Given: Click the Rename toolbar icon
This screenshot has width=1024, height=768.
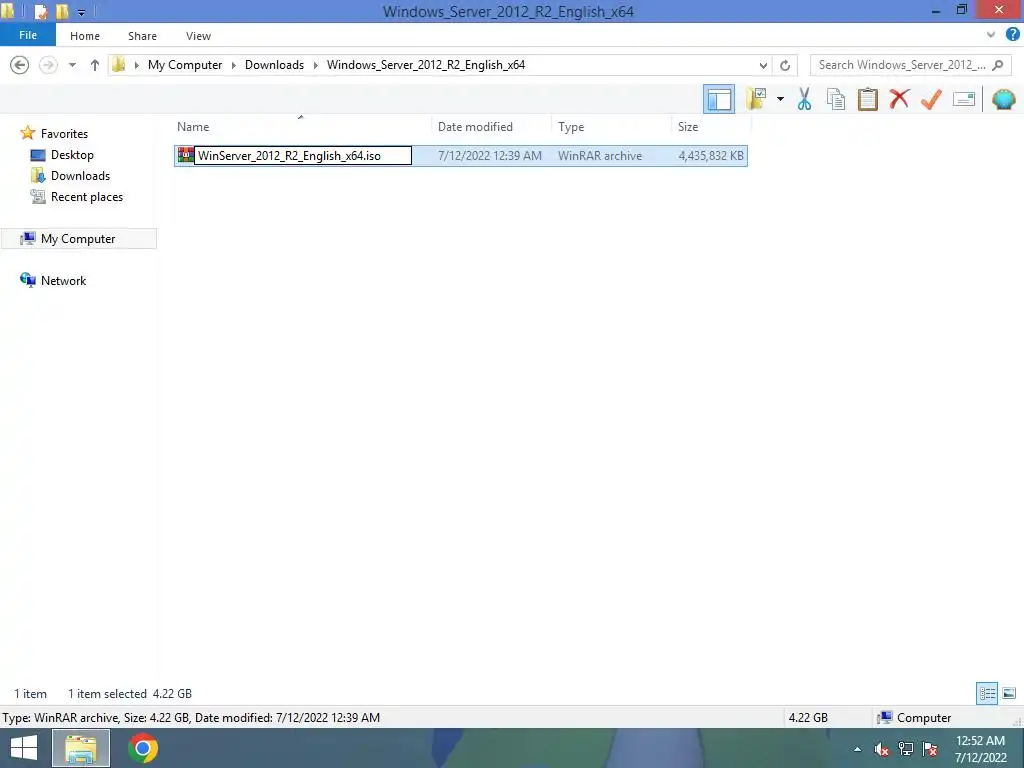Looking at the screenshot, I should click(964, 99).
